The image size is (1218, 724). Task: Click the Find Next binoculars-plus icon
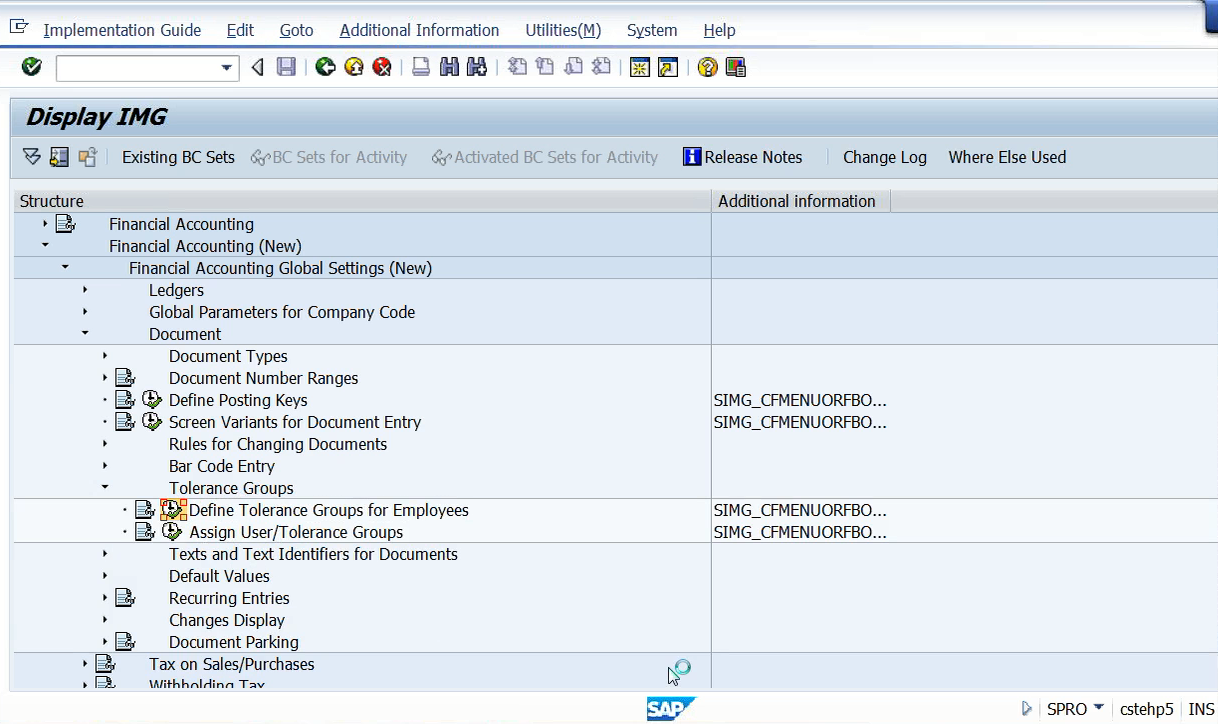477,67
